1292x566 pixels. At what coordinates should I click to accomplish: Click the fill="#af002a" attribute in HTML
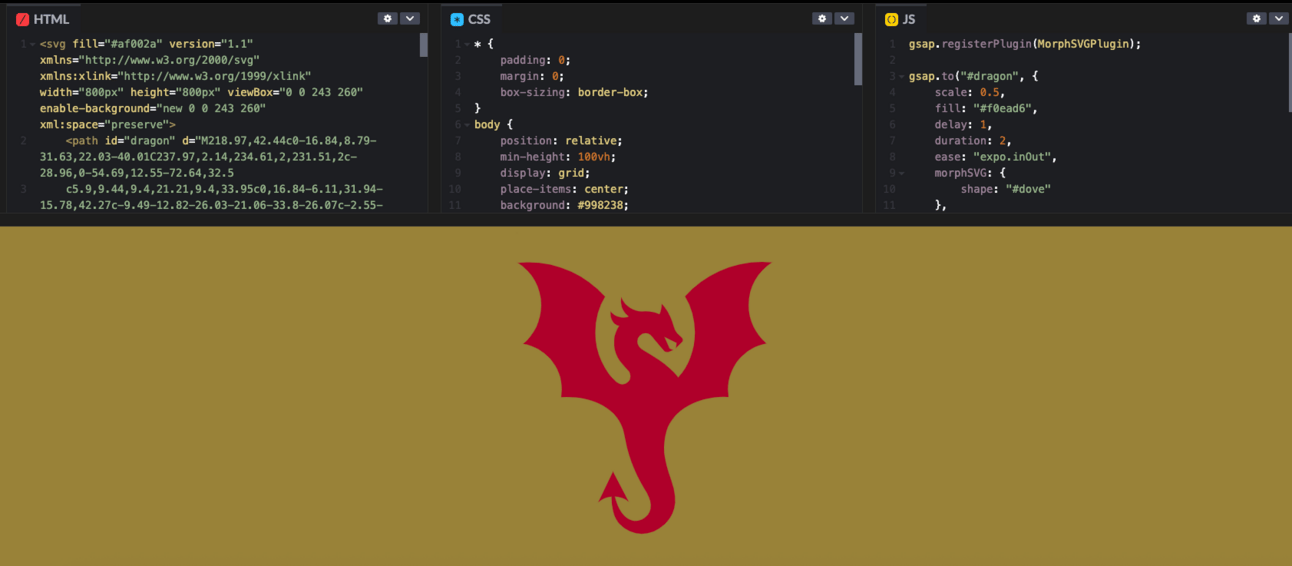[118, 44]
